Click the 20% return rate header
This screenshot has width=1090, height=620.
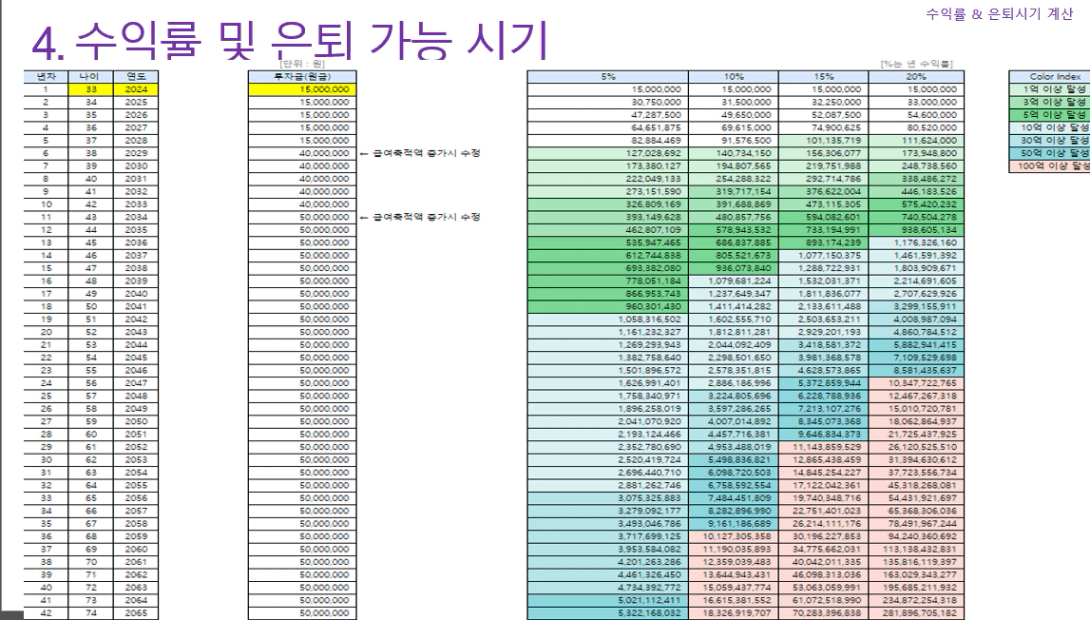916,76
